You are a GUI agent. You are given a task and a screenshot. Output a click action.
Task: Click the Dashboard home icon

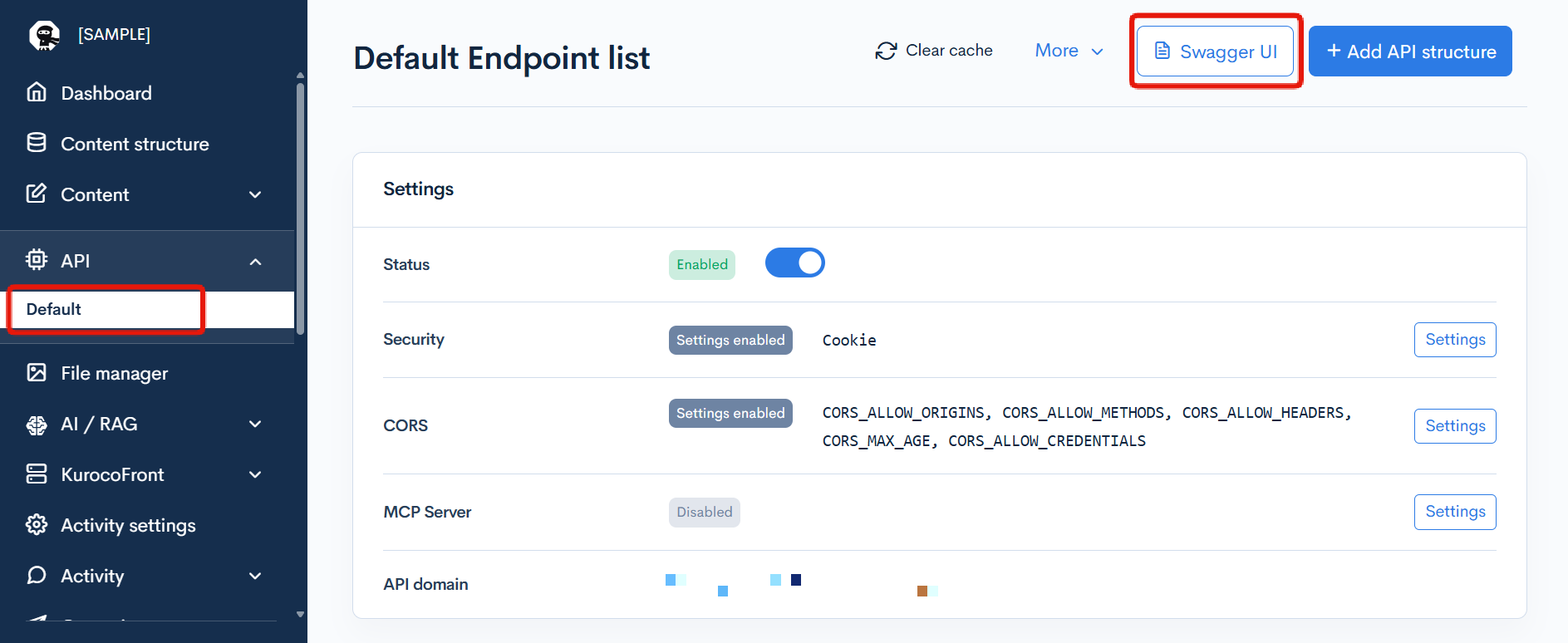(x=37, y=92)
